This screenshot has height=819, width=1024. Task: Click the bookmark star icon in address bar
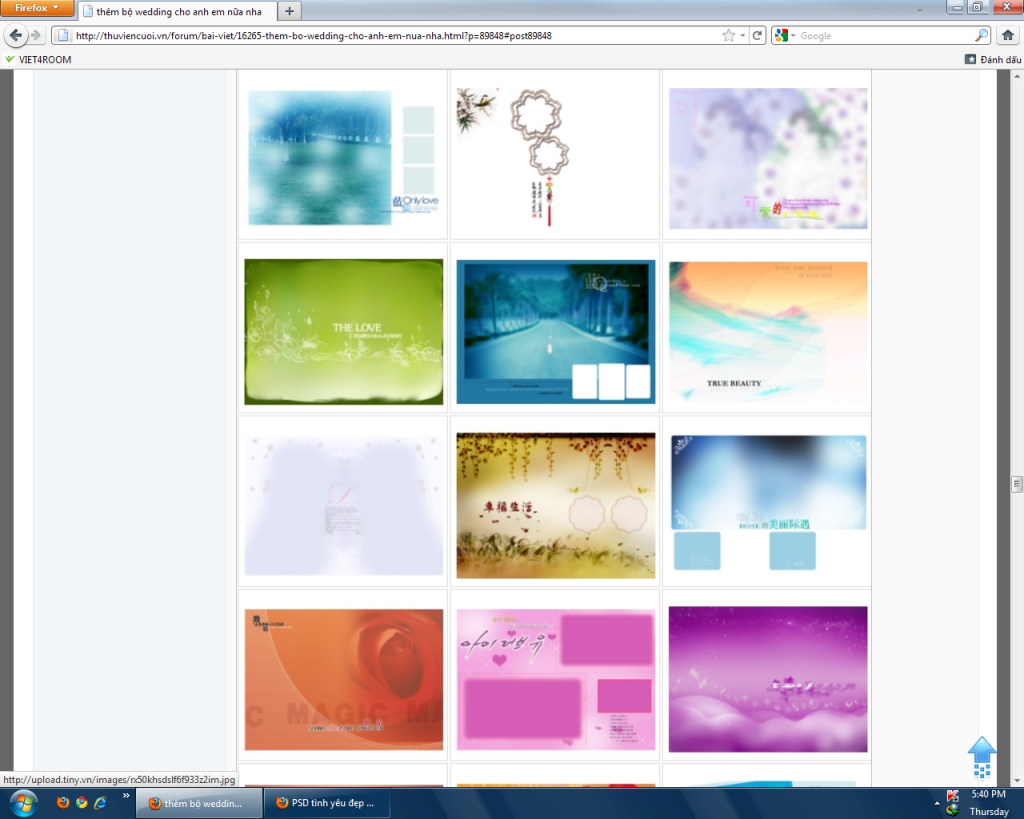[x=728, y=35]
